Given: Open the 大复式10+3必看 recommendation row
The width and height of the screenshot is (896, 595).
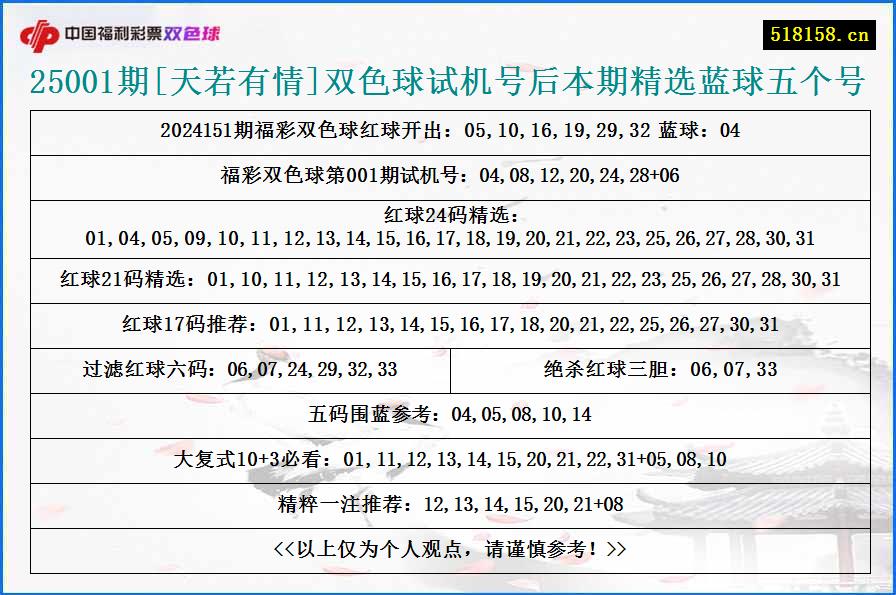Looking at the screenshot, I should 448,460.
